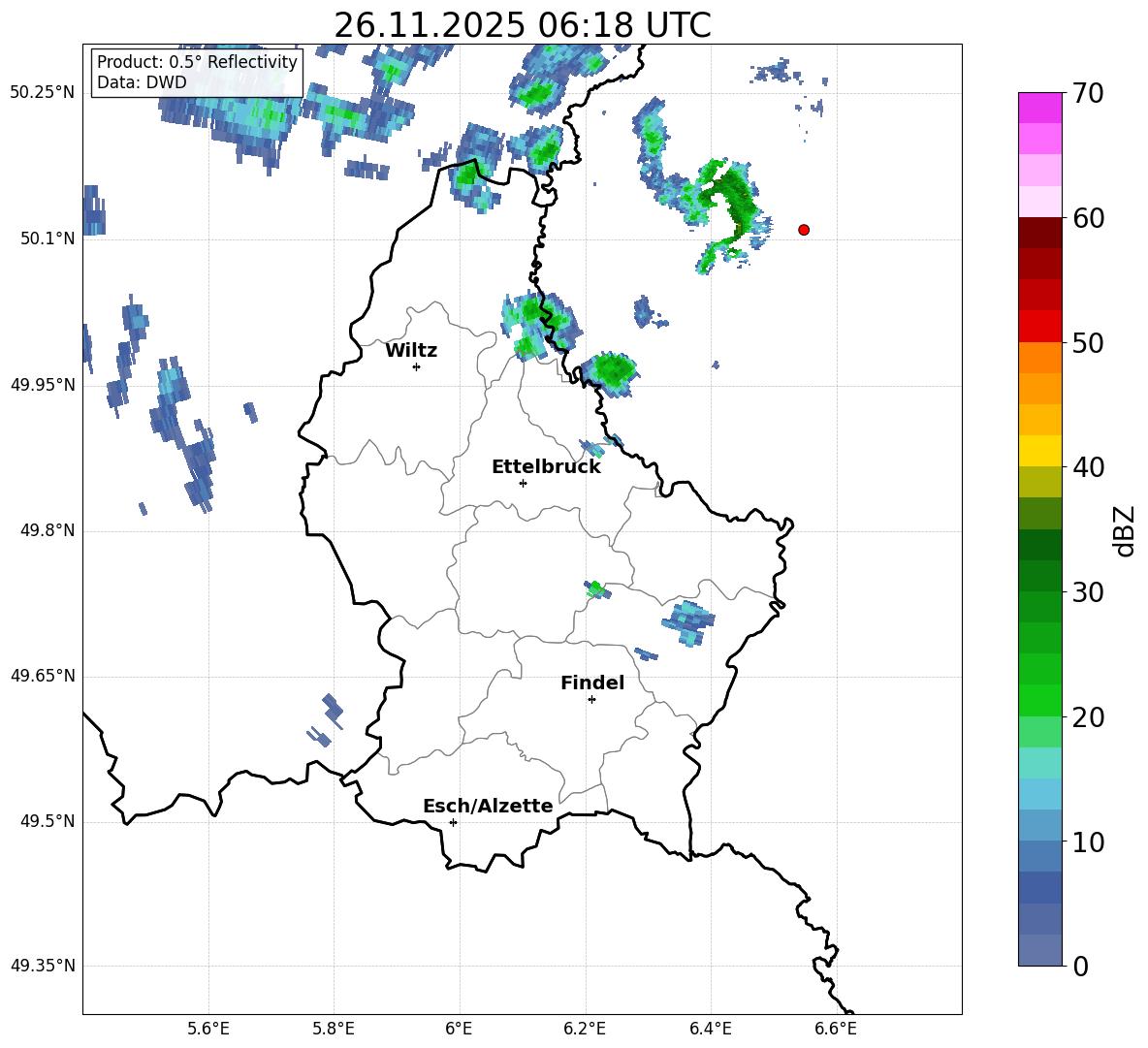This screenshot has width=1148, height=1048.
Task: Click the Findel city label
Action: [x=592, y=683]
